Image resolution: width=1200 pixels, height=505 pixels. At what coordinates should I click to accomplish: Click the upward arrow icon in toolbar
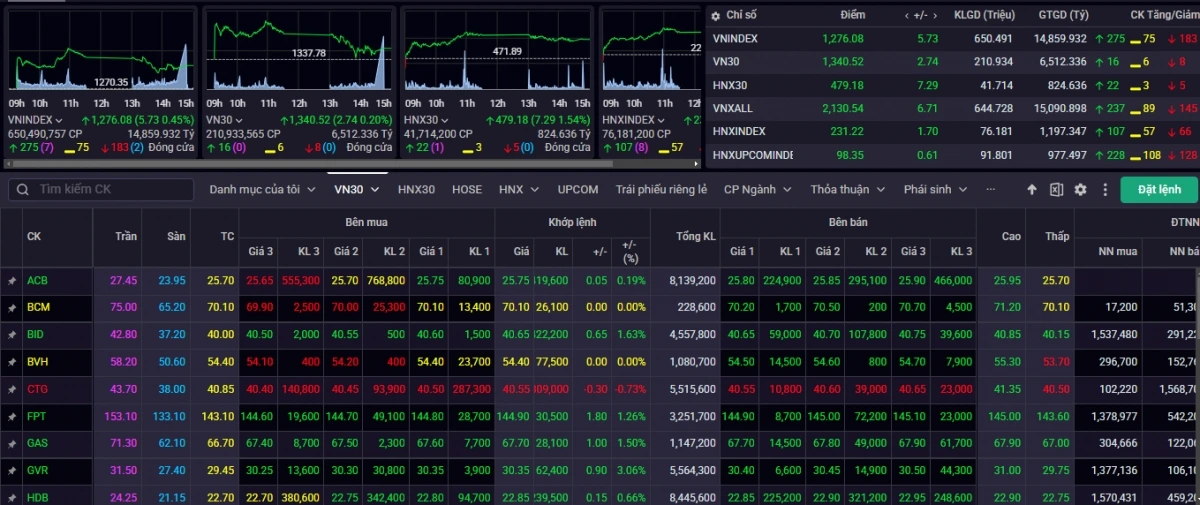click(x=1033, y=189)
